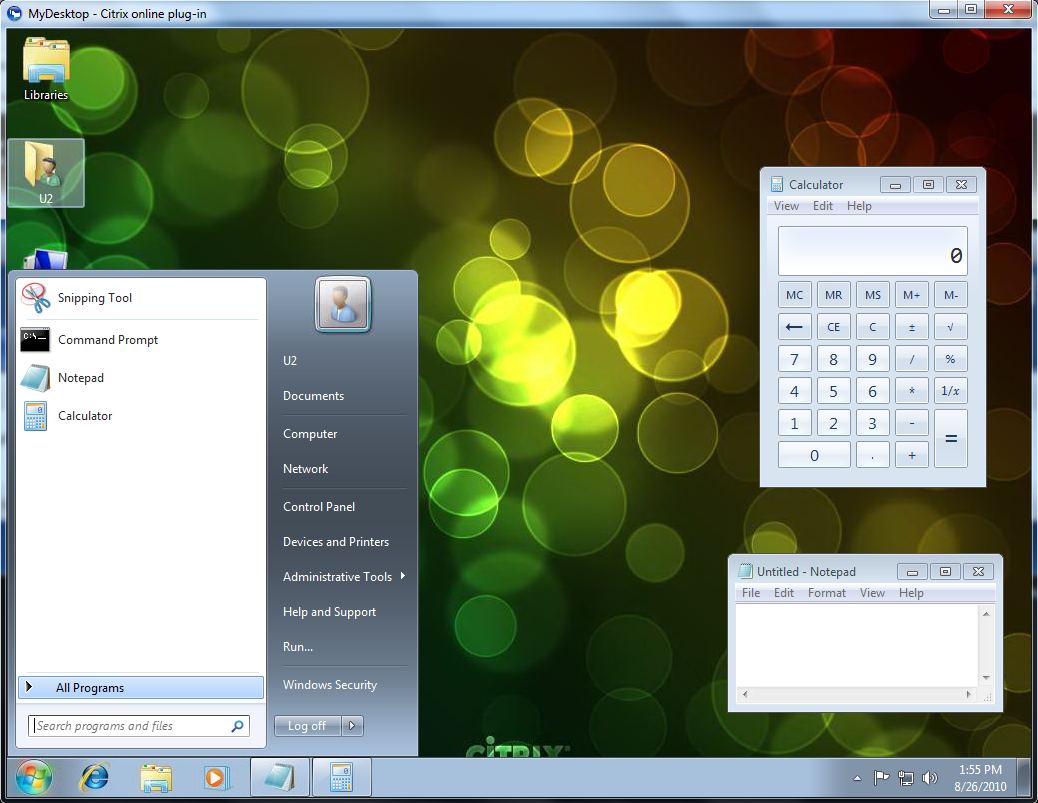Open Snipping Tool from Start menu
Viewport: 1038px width, 803px height.
point(94,298)
